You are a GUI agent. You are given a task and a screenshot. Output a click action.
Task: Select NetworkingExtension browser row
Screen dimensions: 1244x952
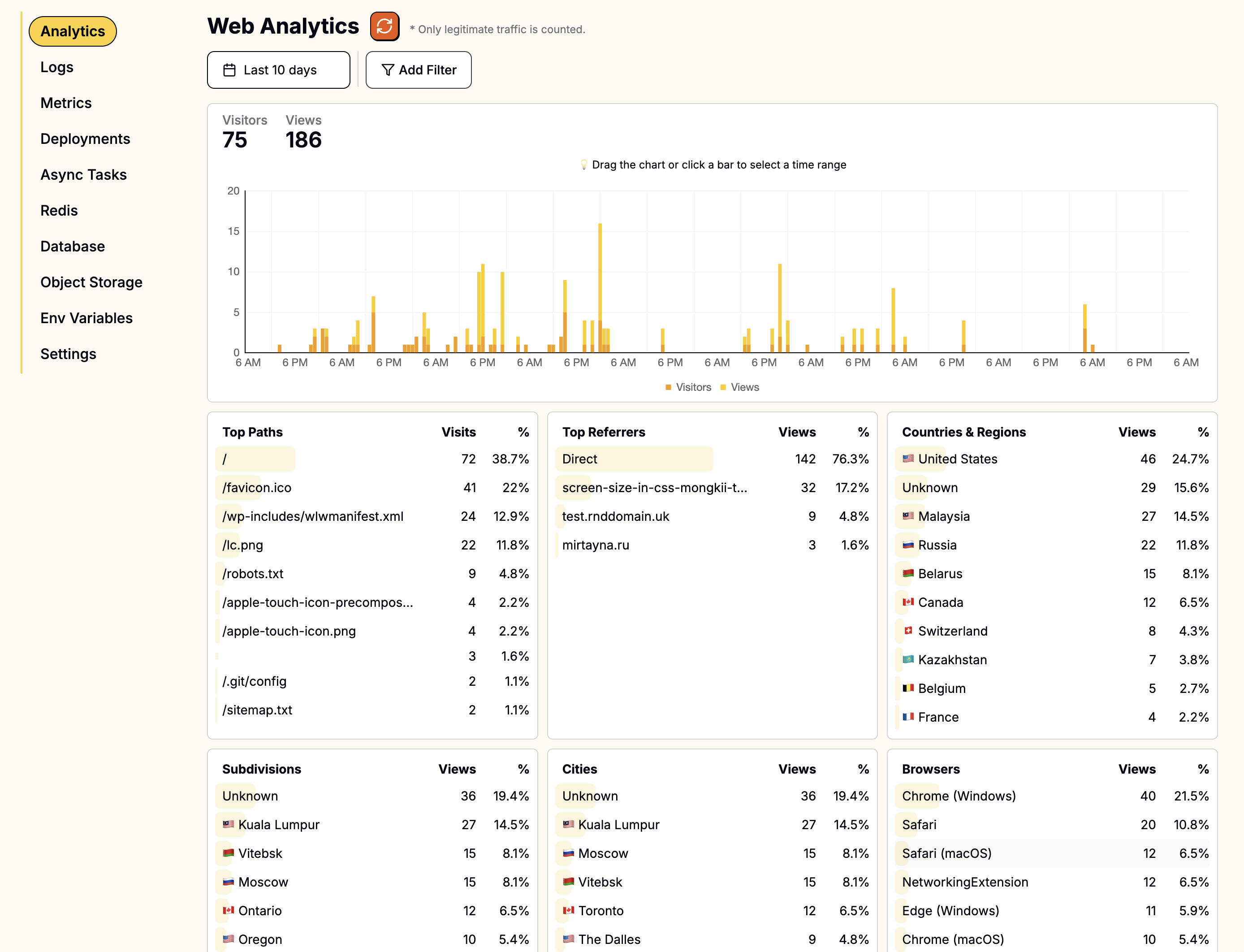click(x=1053, y=882)
